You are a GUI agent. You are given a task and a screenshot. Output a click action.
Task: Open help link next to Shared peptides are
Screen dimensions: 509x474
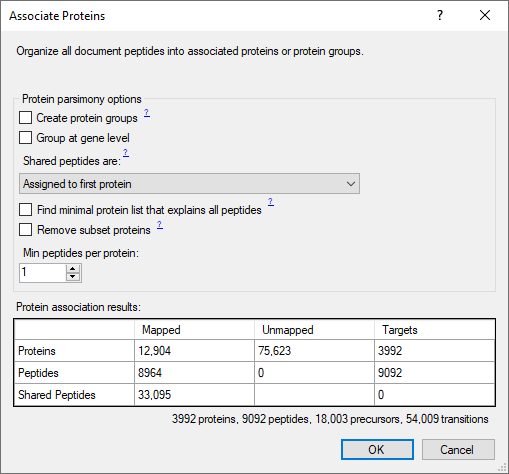click(x=126, y=153)
